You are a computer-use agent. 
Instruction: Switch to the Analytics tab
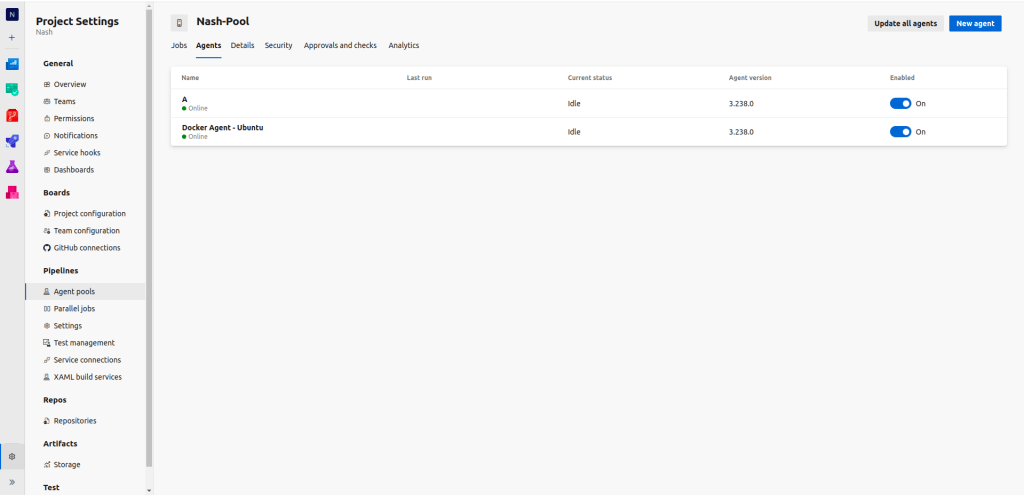(x=404, y=46)
